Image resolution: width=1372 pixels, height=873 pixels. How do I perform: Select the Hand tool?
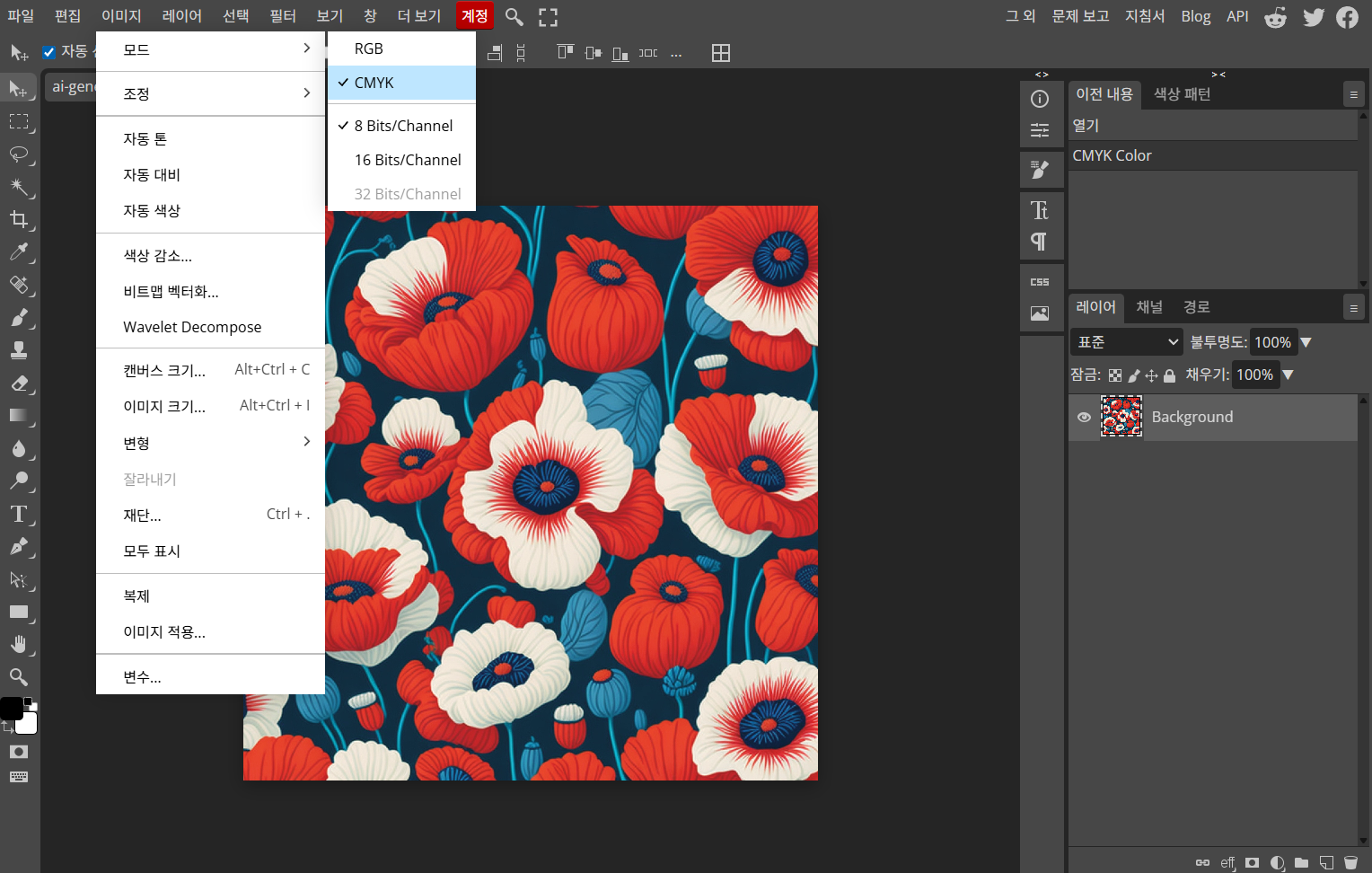(x=19, y=645)
